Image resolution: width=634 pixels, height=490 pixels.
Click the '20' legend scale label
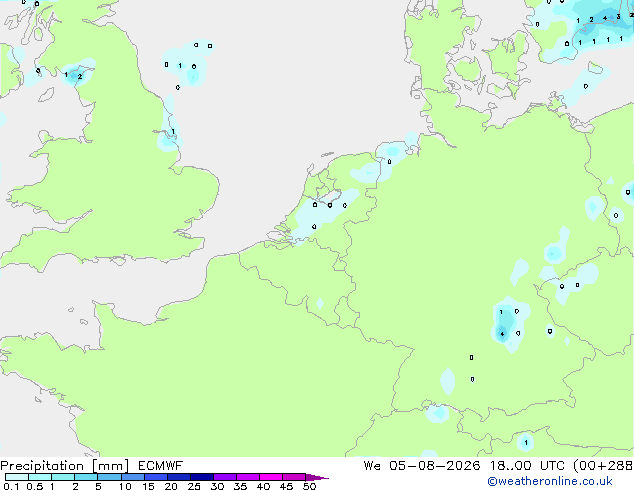[171, 486]
